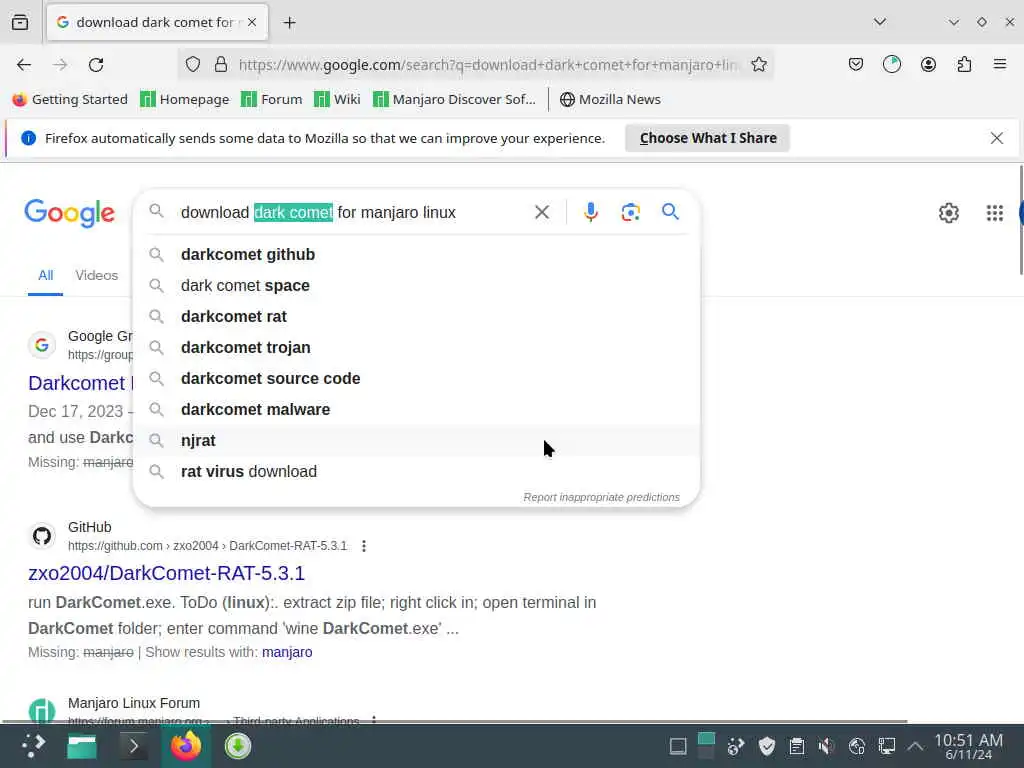
Task: Open the clipboard tray icon
Action: [797, 746]
